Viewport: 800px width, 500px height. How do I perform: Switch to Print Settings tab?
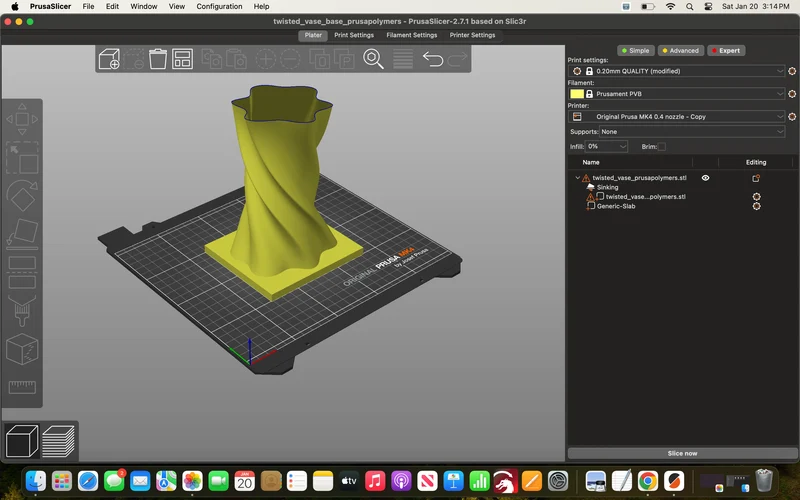(354, 35)
